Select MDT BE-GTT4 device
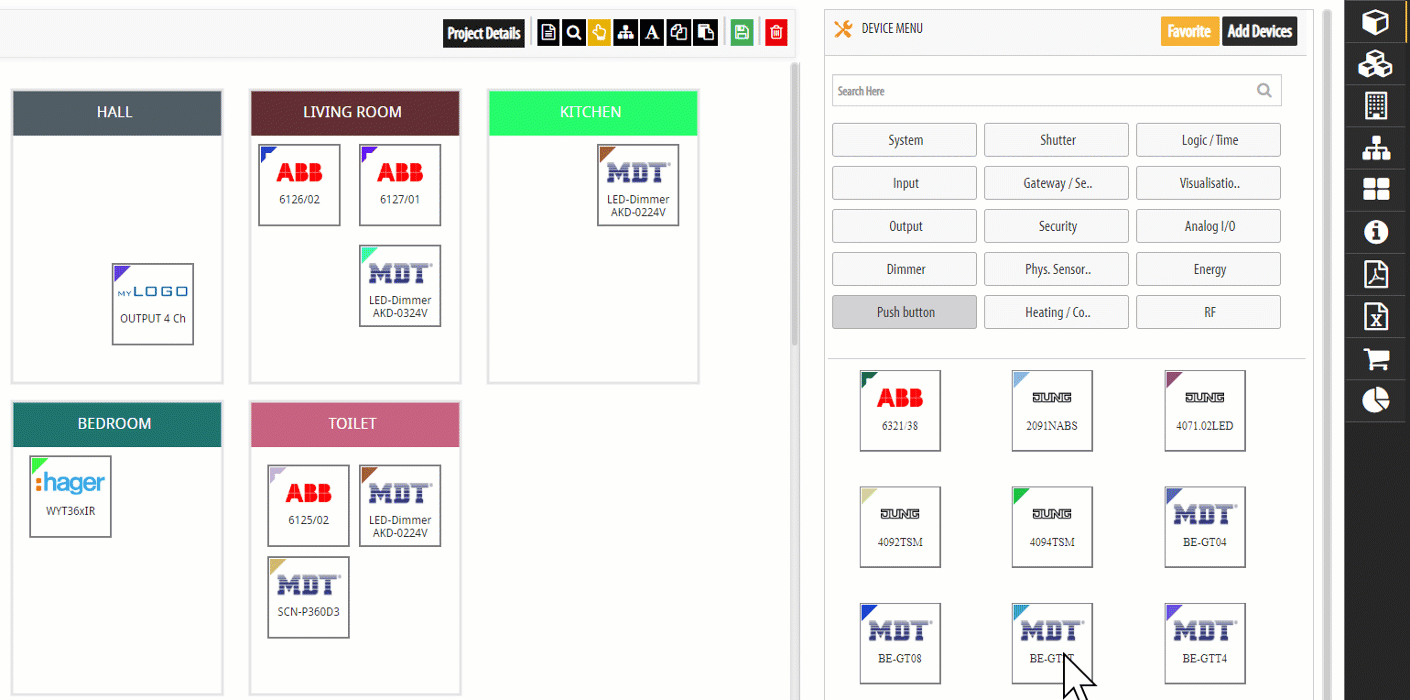 [x=1205, y=644]
